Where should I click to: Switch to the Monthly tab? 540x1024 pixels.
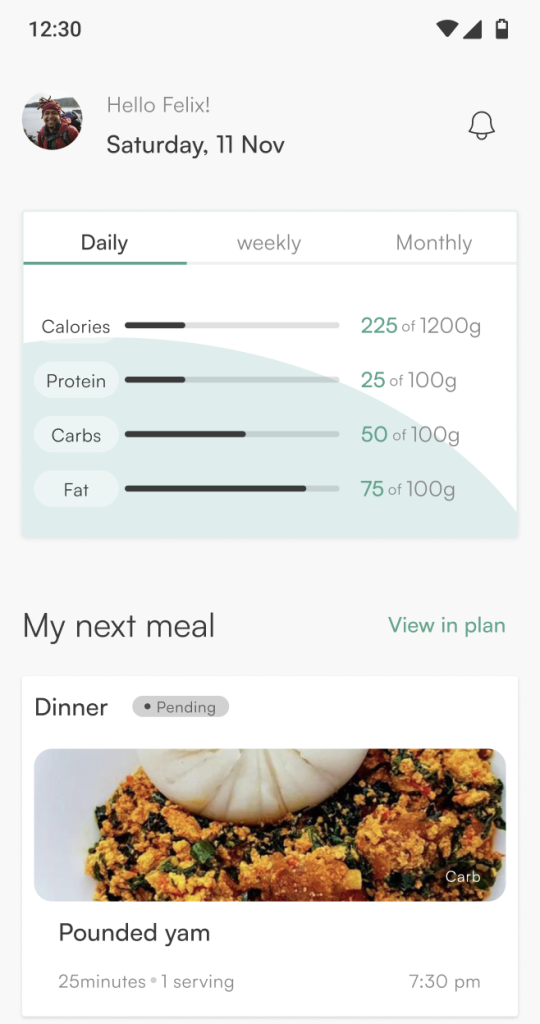click(x=434, y=243)
